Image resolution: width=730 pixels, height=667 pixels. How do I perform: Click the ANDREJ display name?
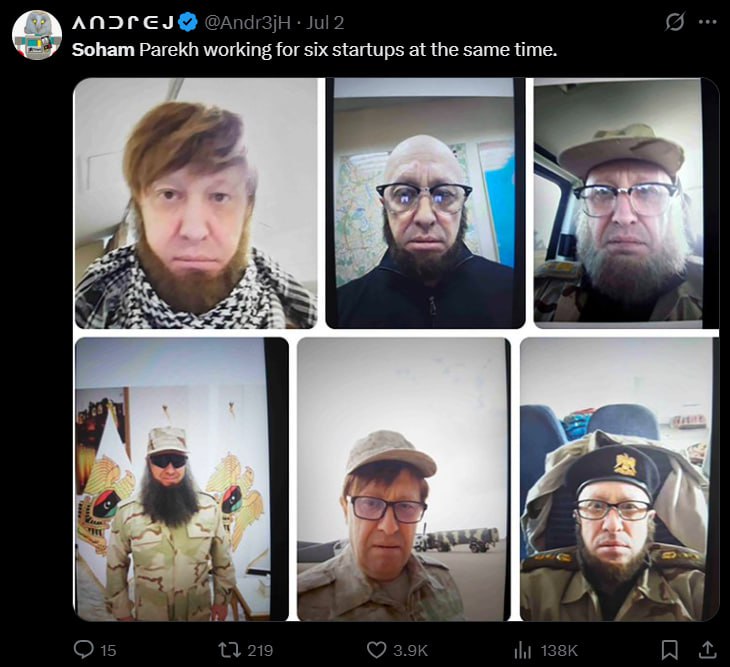[123, 22]
